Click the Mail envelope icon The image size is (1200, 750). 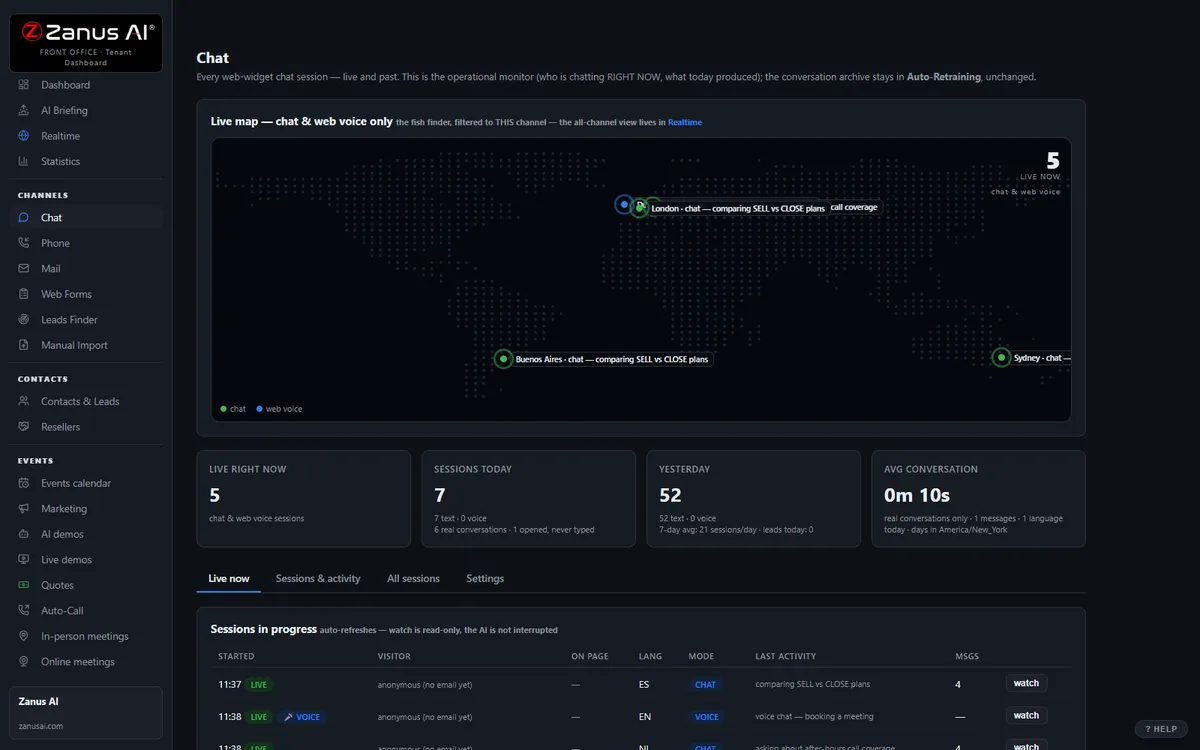tap(24, 268)
